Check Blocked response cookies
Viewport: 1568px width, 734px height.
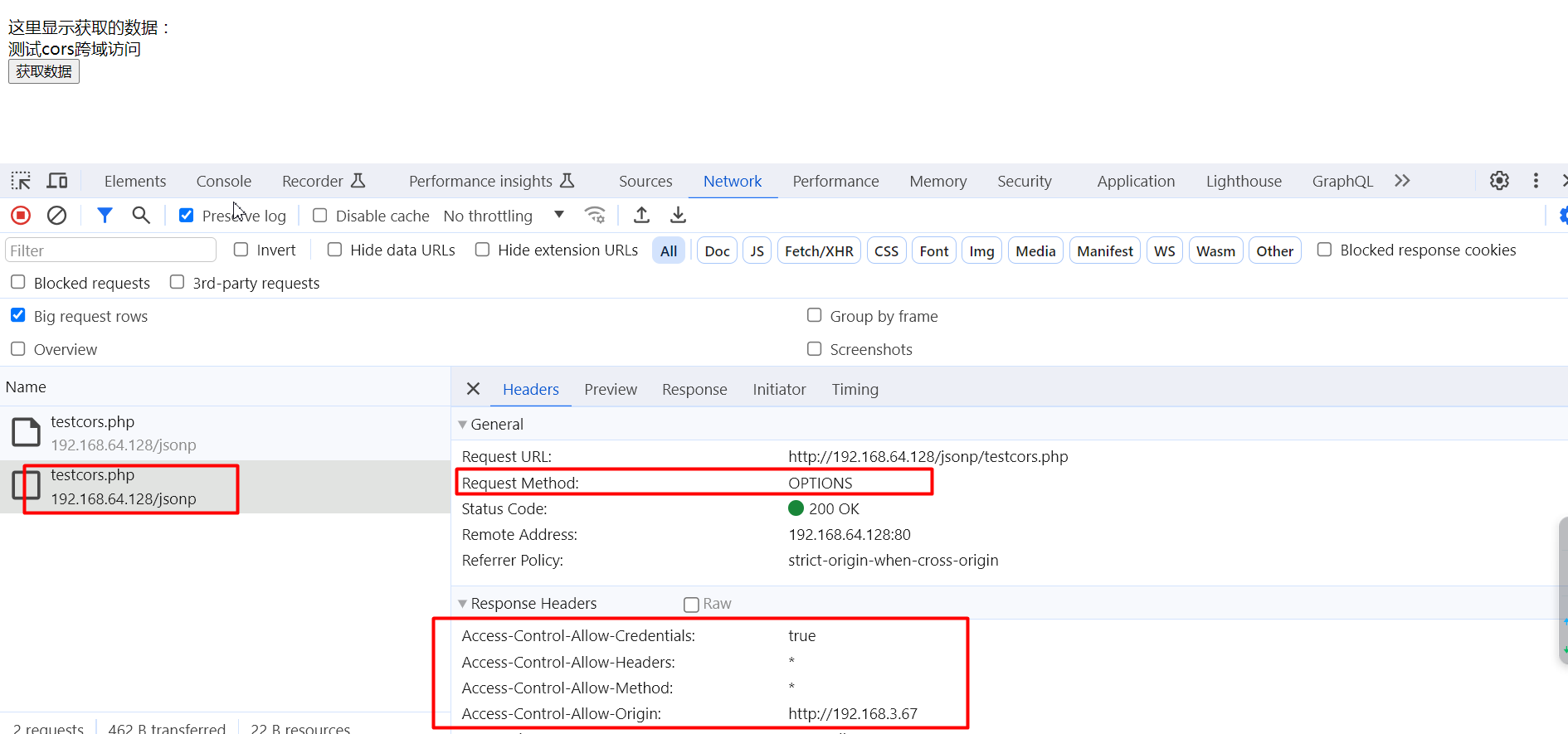(x=1325, y=250)
